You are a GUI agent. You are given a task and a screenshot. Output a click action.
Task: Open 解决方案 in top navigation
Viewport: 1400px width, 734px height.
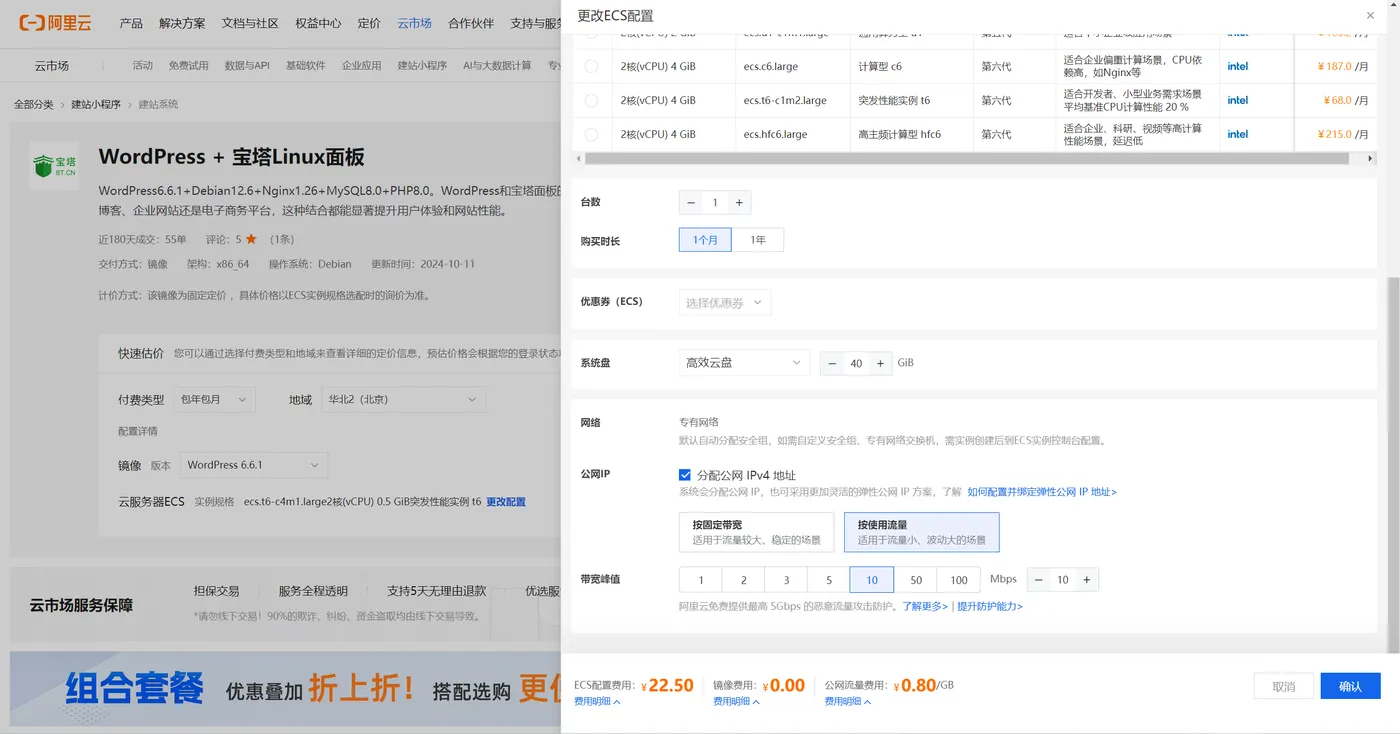coord(182,23)
